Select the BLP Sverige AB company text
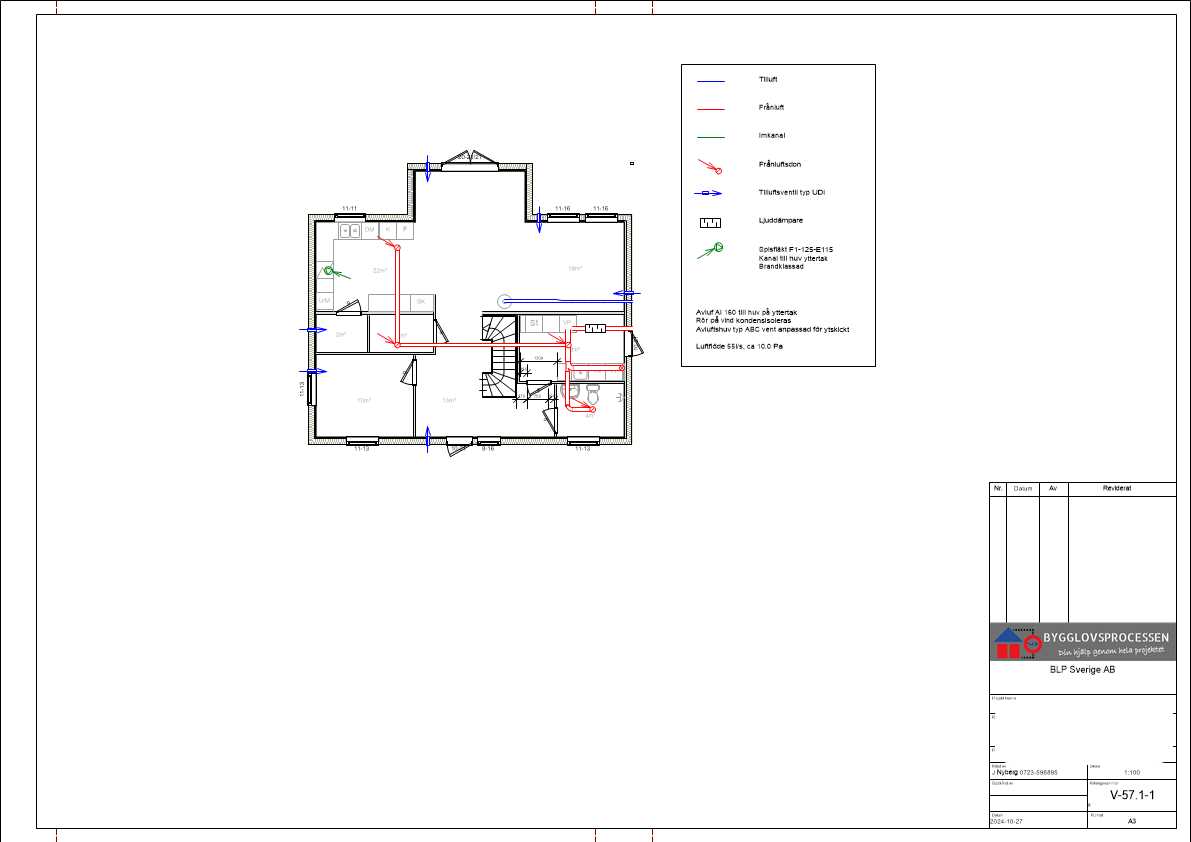The height and width of the screenshot is (842, 1191). (x=1082, y=670)
